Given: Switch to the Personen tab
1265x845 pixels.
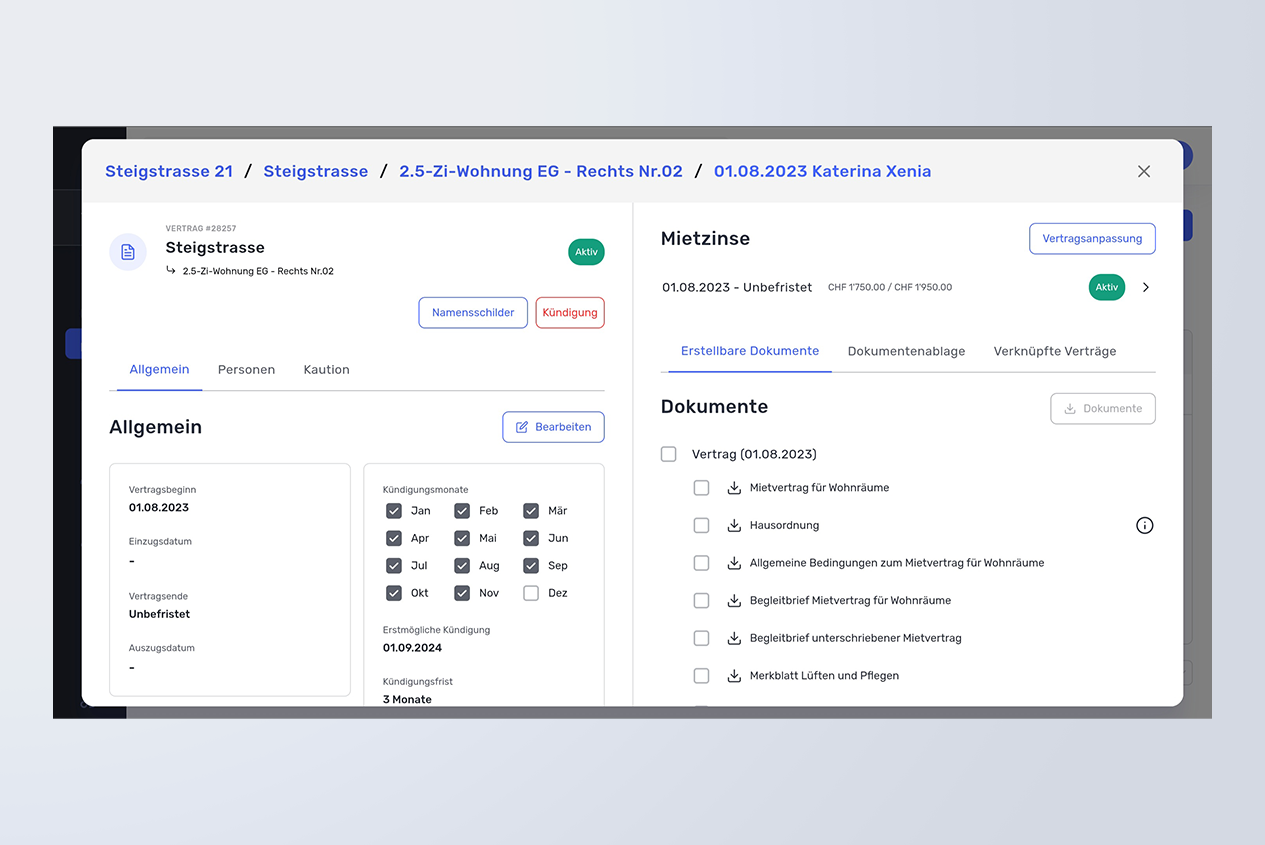Looking at the screenshot, I should click(246, 370).
